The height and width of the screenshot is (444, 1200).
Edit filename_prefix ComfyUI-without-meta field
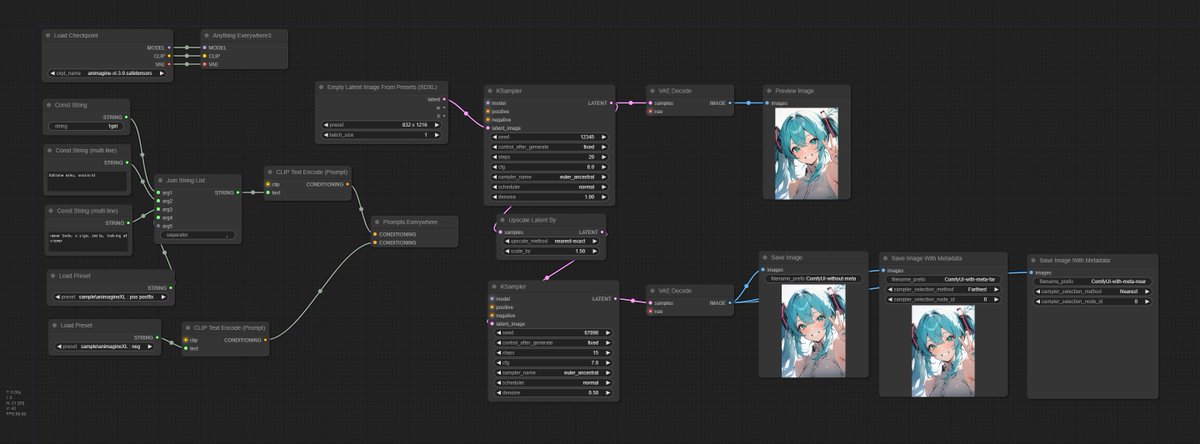(x=814, y=278)
